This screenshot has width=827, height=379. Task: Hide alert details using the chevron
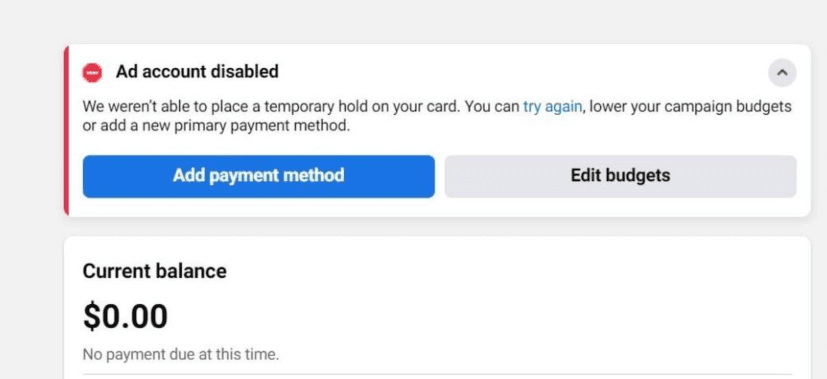(x=782, y=73)
